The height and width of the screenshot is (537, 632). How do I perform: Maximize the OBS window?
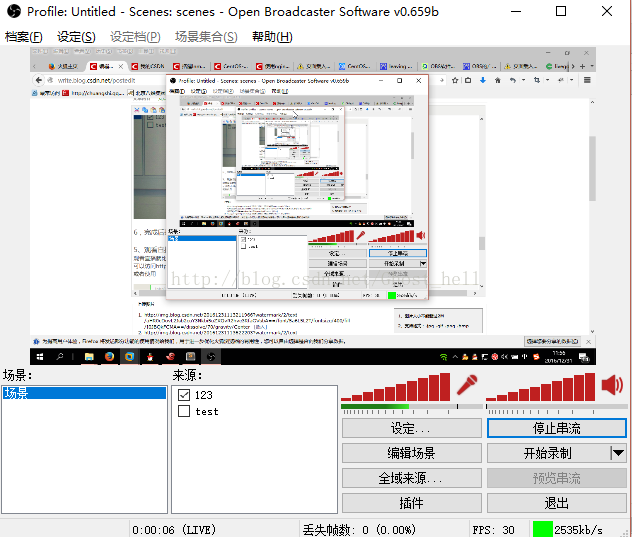[x=561, y=11]
